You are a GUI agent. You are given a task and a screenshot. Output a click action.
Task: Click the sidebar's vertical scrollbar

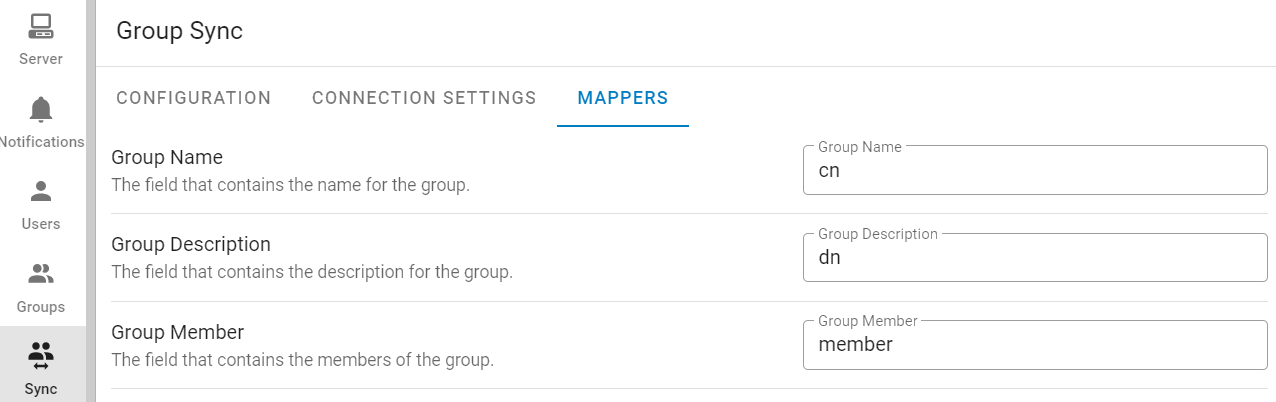(90, 200)
